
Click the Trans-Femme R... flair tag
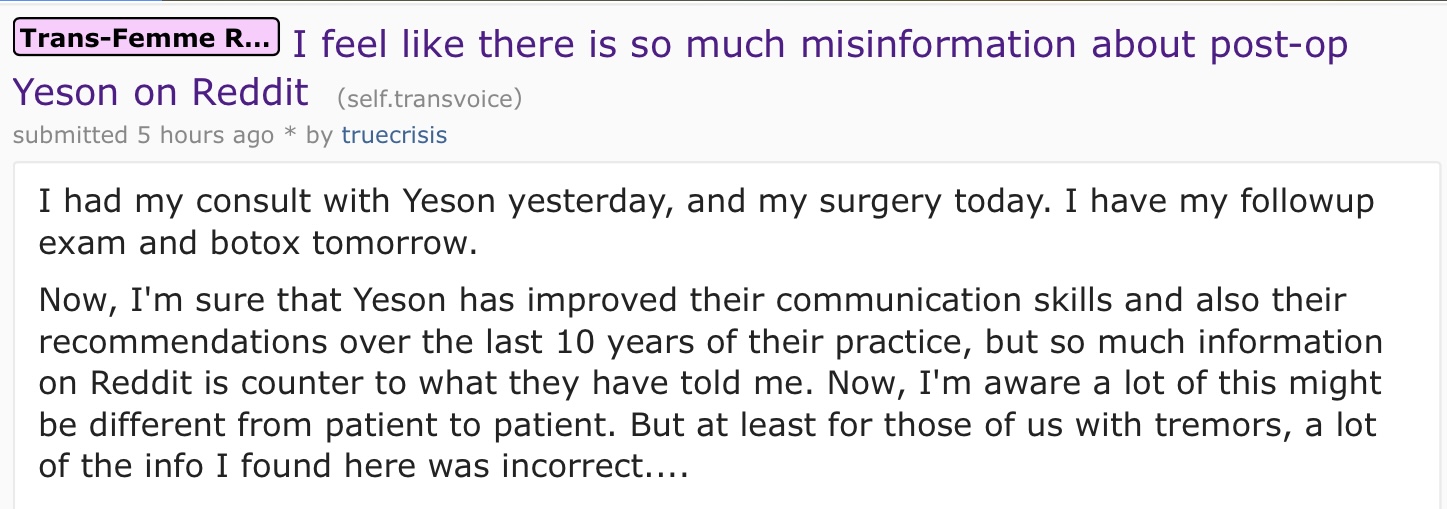pos(146,39)
